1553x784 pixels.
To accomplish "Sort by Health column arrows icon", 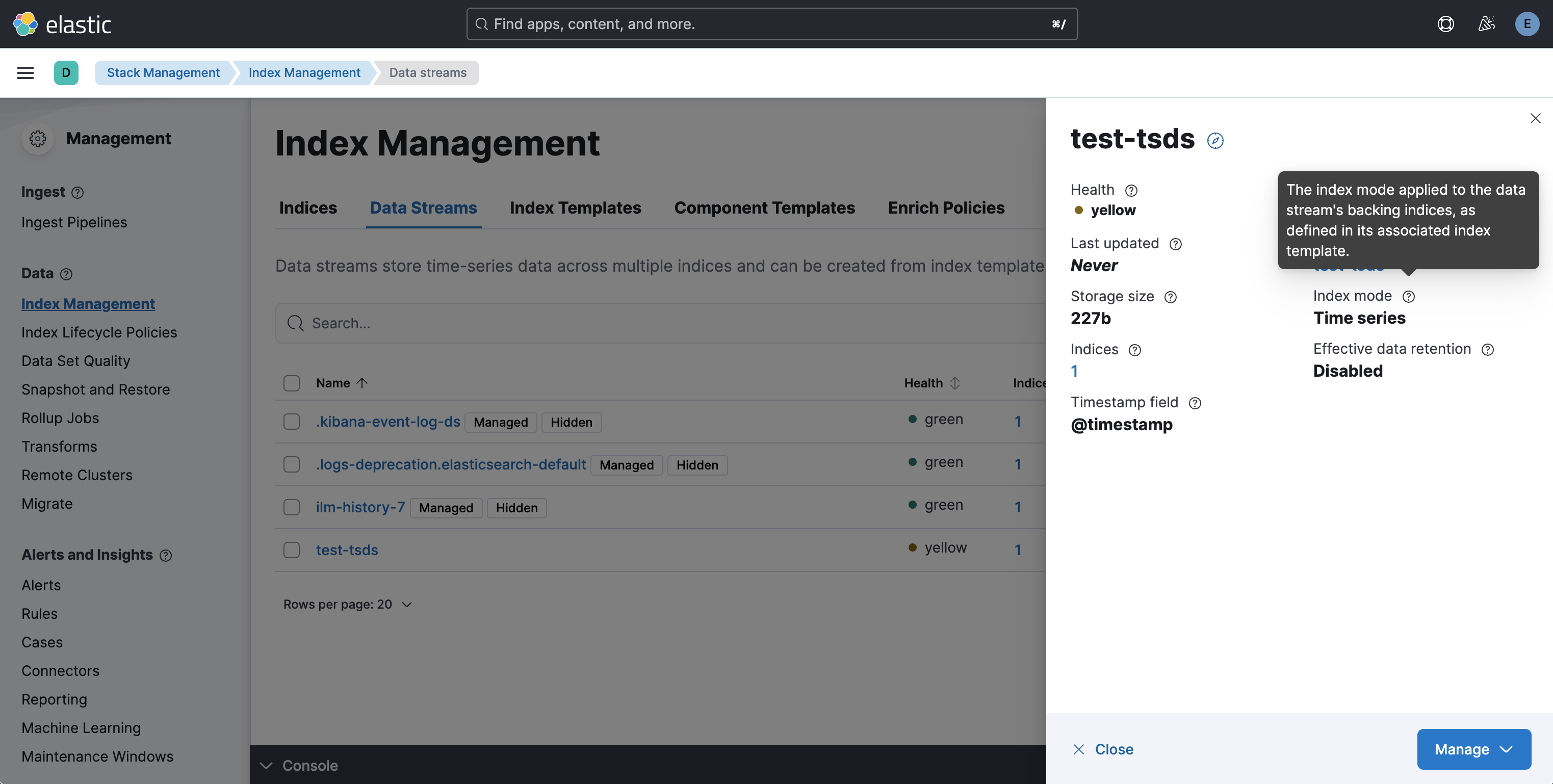I will (x=955, y=383).
